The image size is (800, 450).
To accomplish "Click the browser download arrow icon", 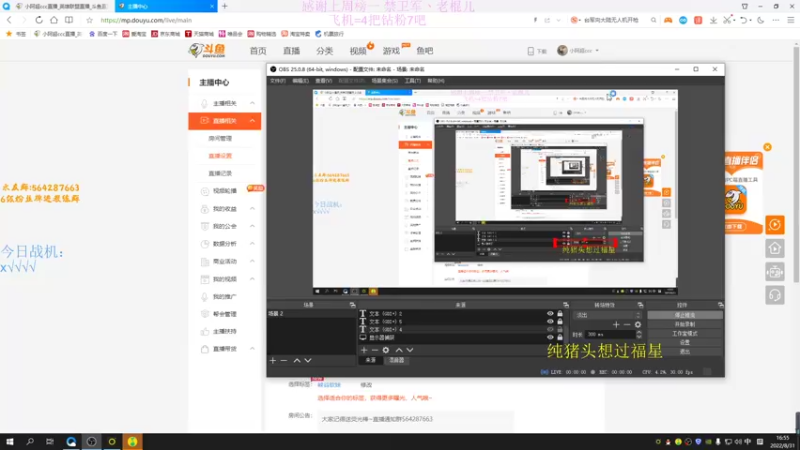I will click(713, 20).
